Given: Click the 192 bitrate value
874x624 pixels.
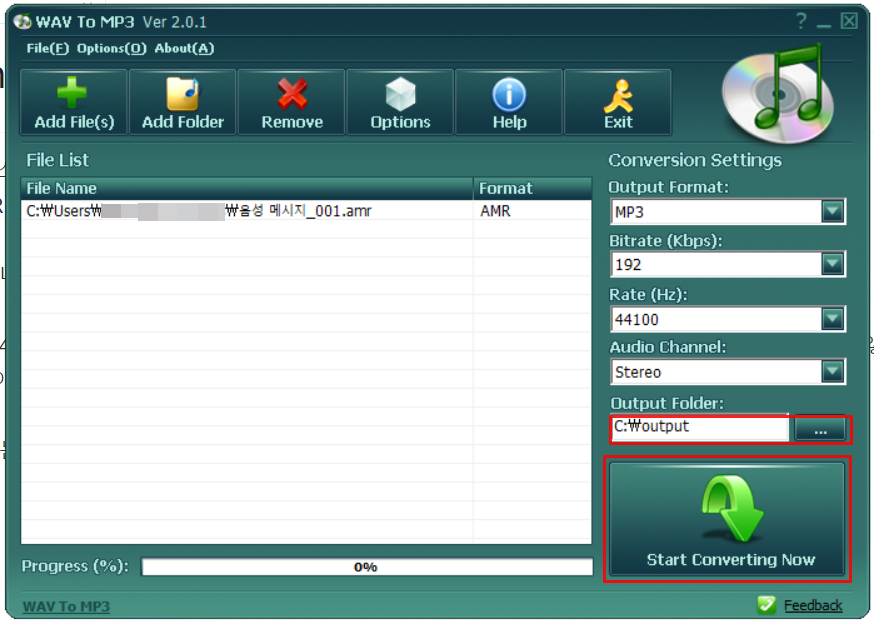Looking at the screenshot, I should point(628,264).
